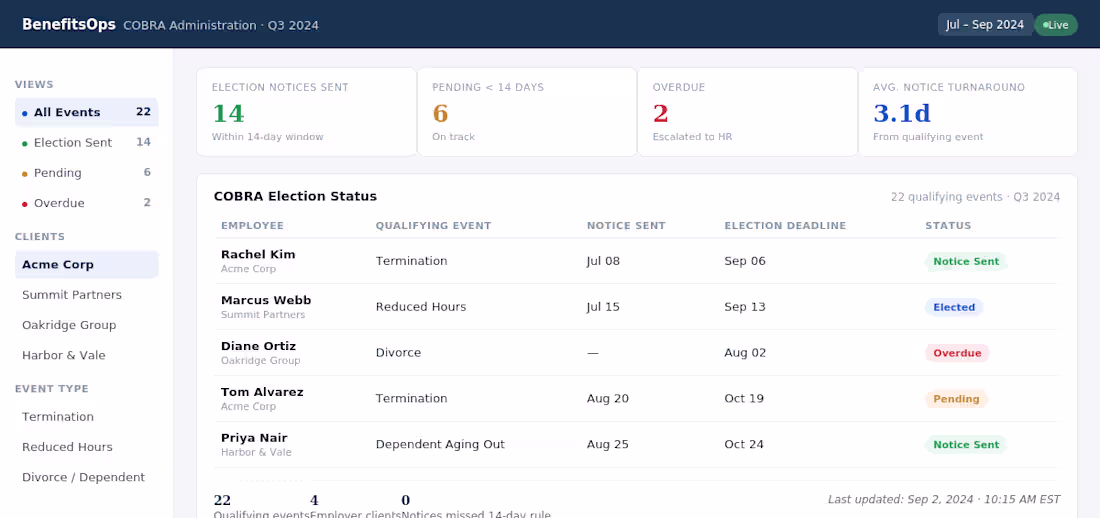
Task: Click the Oct 19 election deadline
Action: tap(745, 399)
